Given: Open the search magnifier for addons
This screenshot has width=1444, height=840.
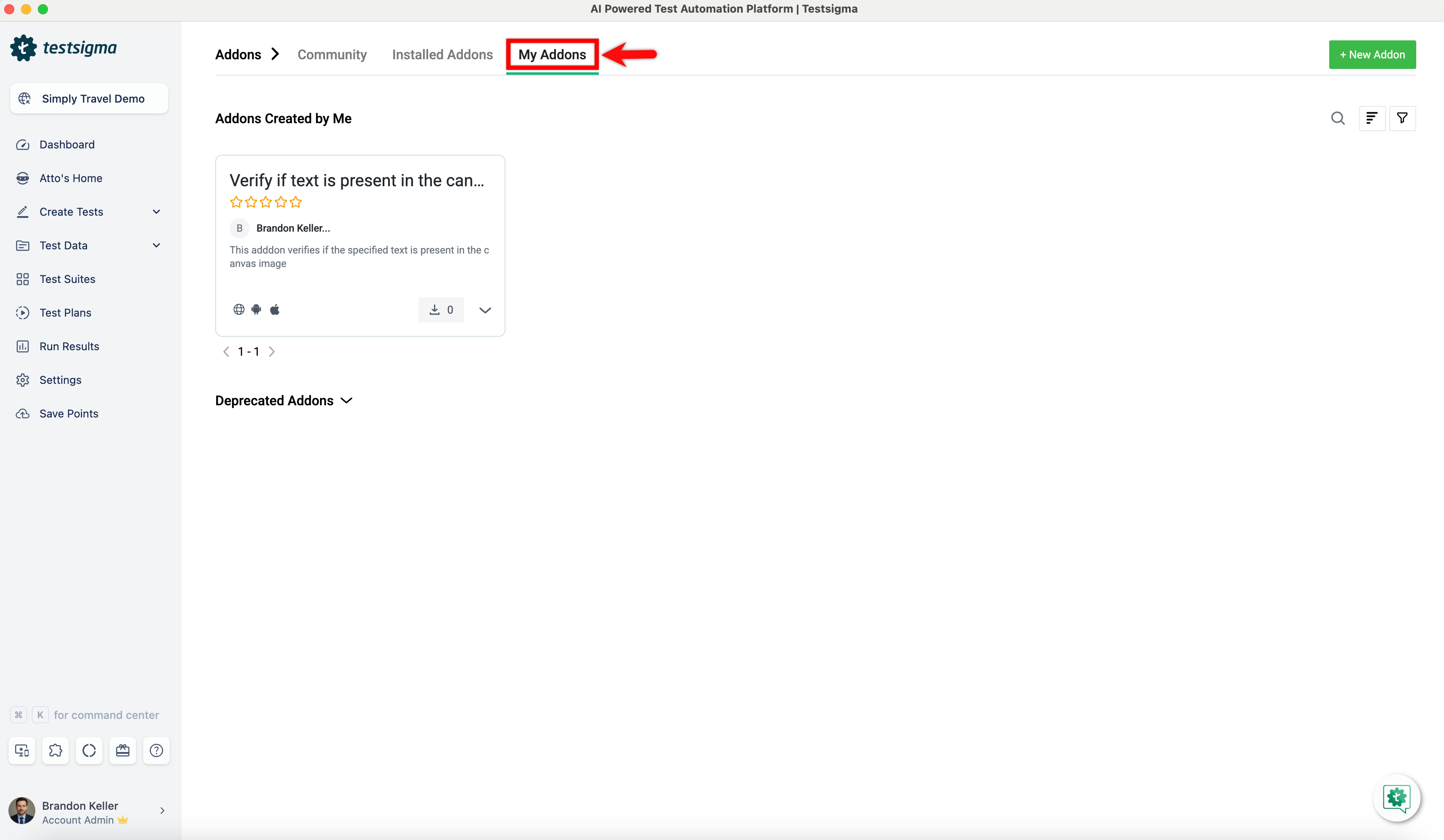Looking at the screenshot, I should (1338, 118).
